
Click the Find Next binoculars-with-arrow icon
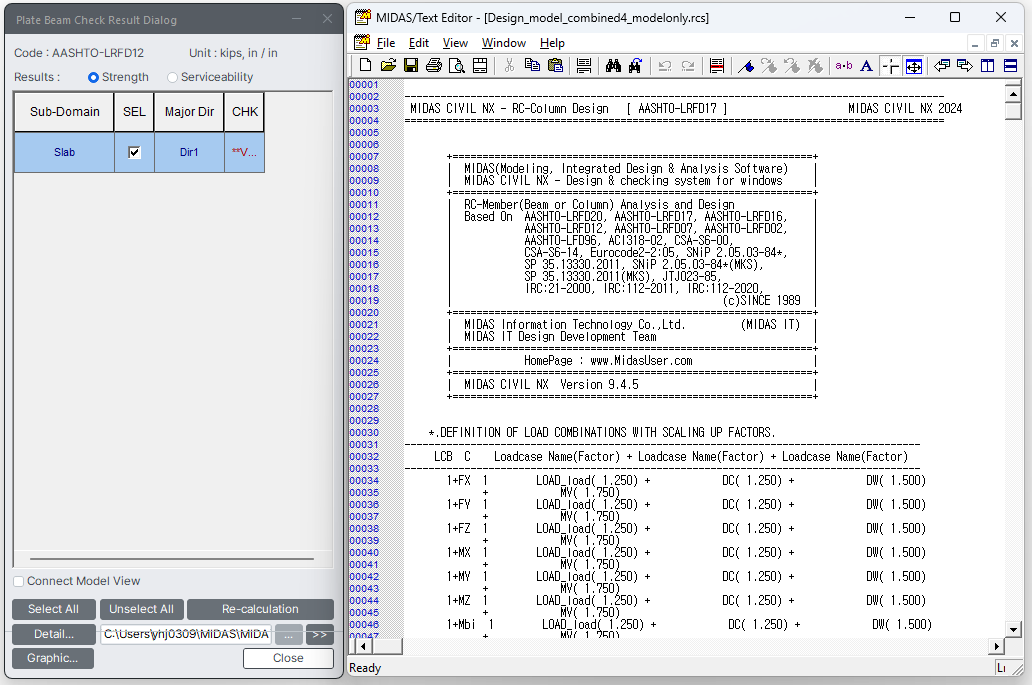click(x=636, y=65)
